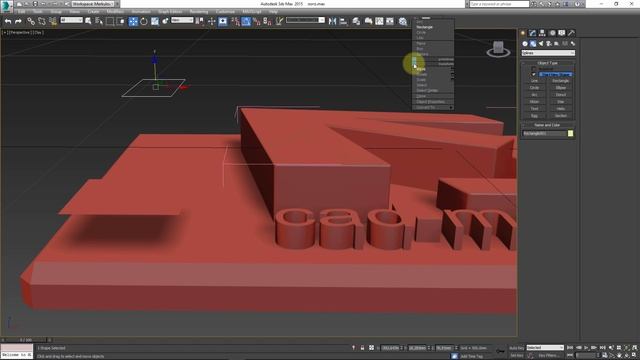Open the Schematic View
The image size is (640, 360).
[390, 21]
